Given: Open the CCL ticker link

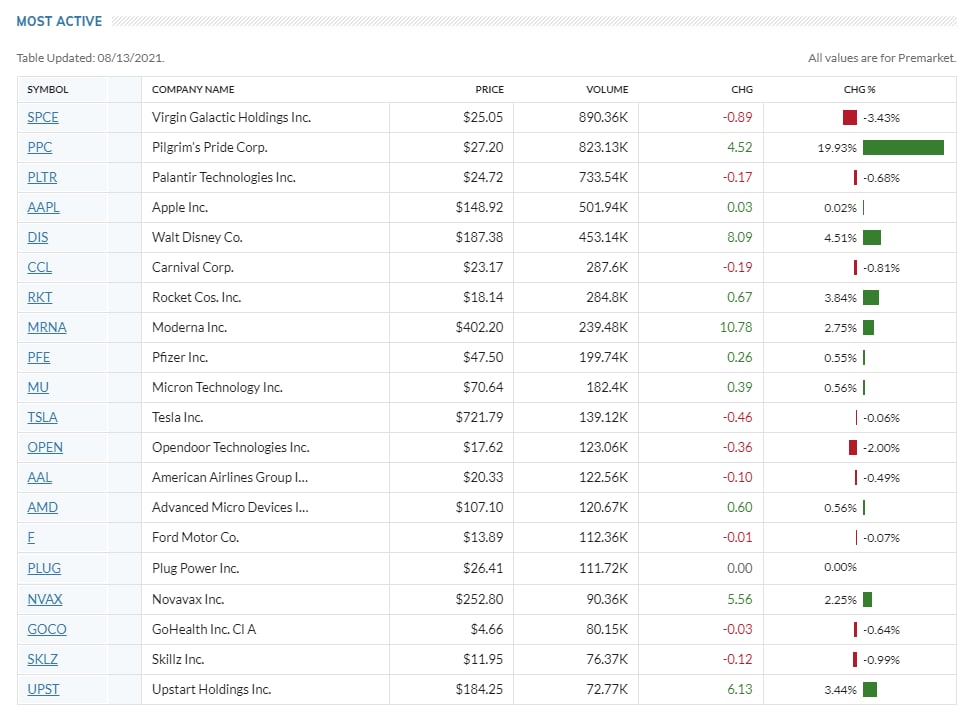Looking at the screenshot, I should (40, 267).
